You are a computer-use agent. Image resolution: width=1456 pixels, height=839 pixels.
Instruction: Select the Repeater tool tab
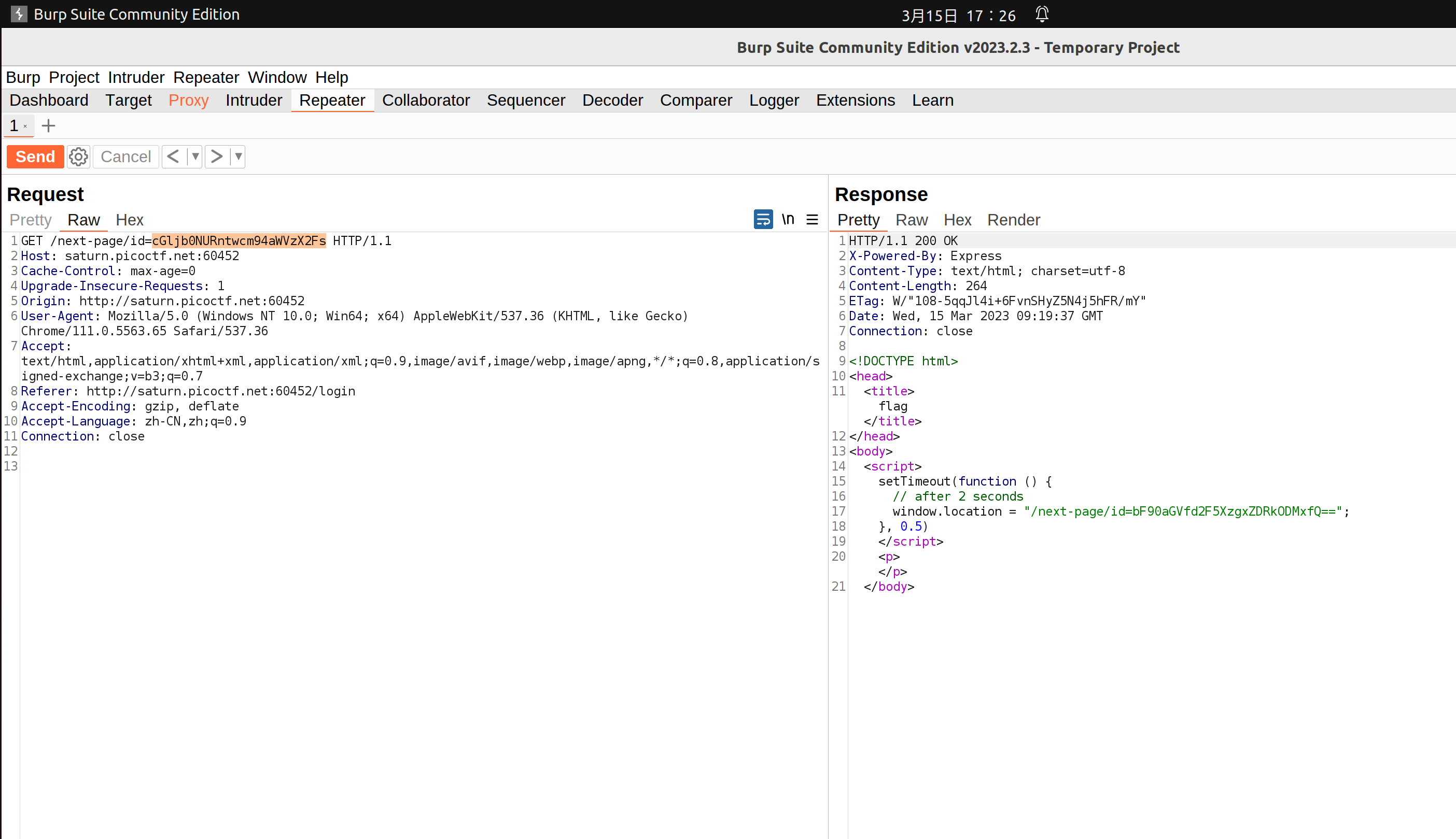(332, 100)
